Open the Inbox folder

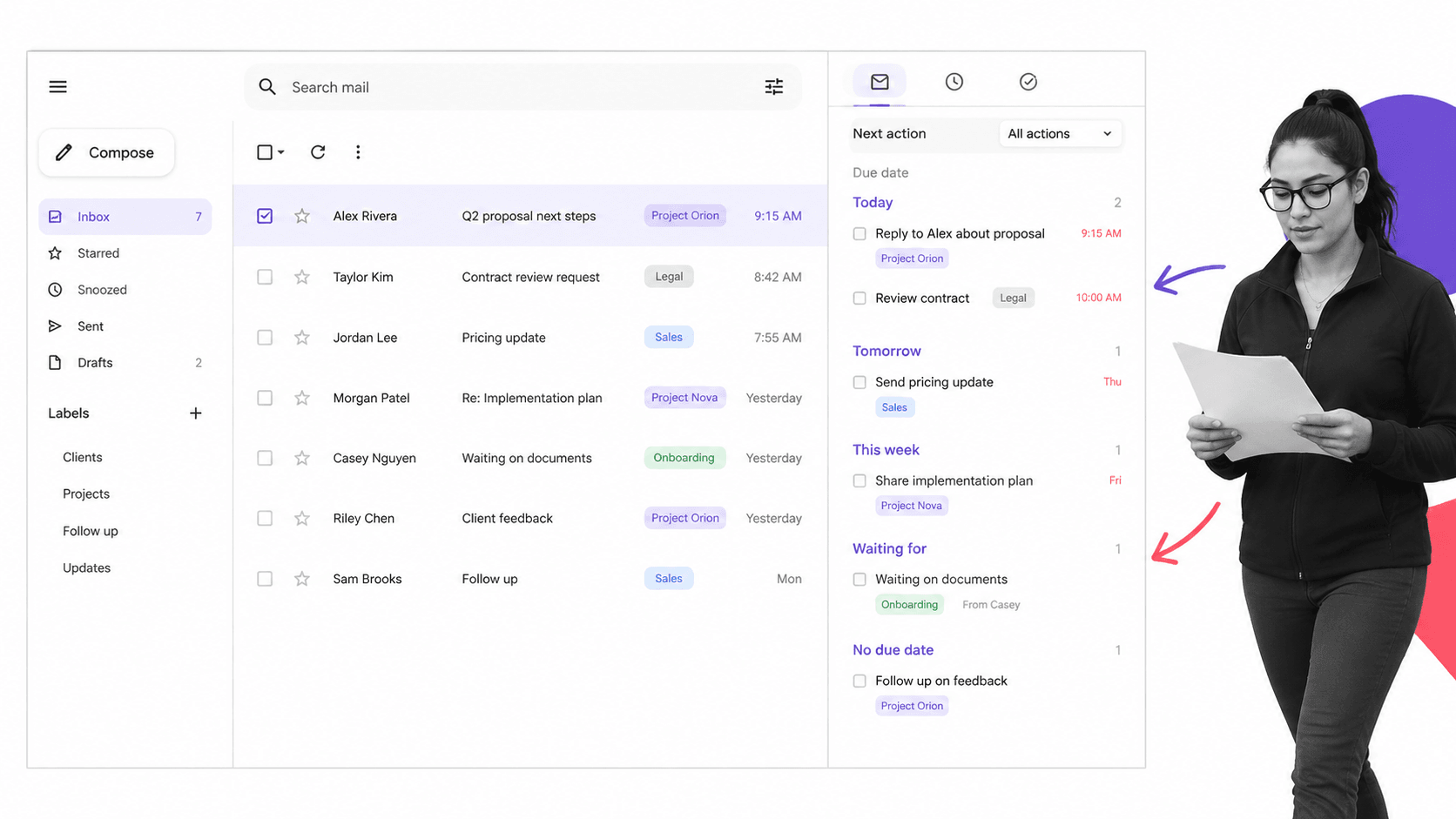point(125,217)
